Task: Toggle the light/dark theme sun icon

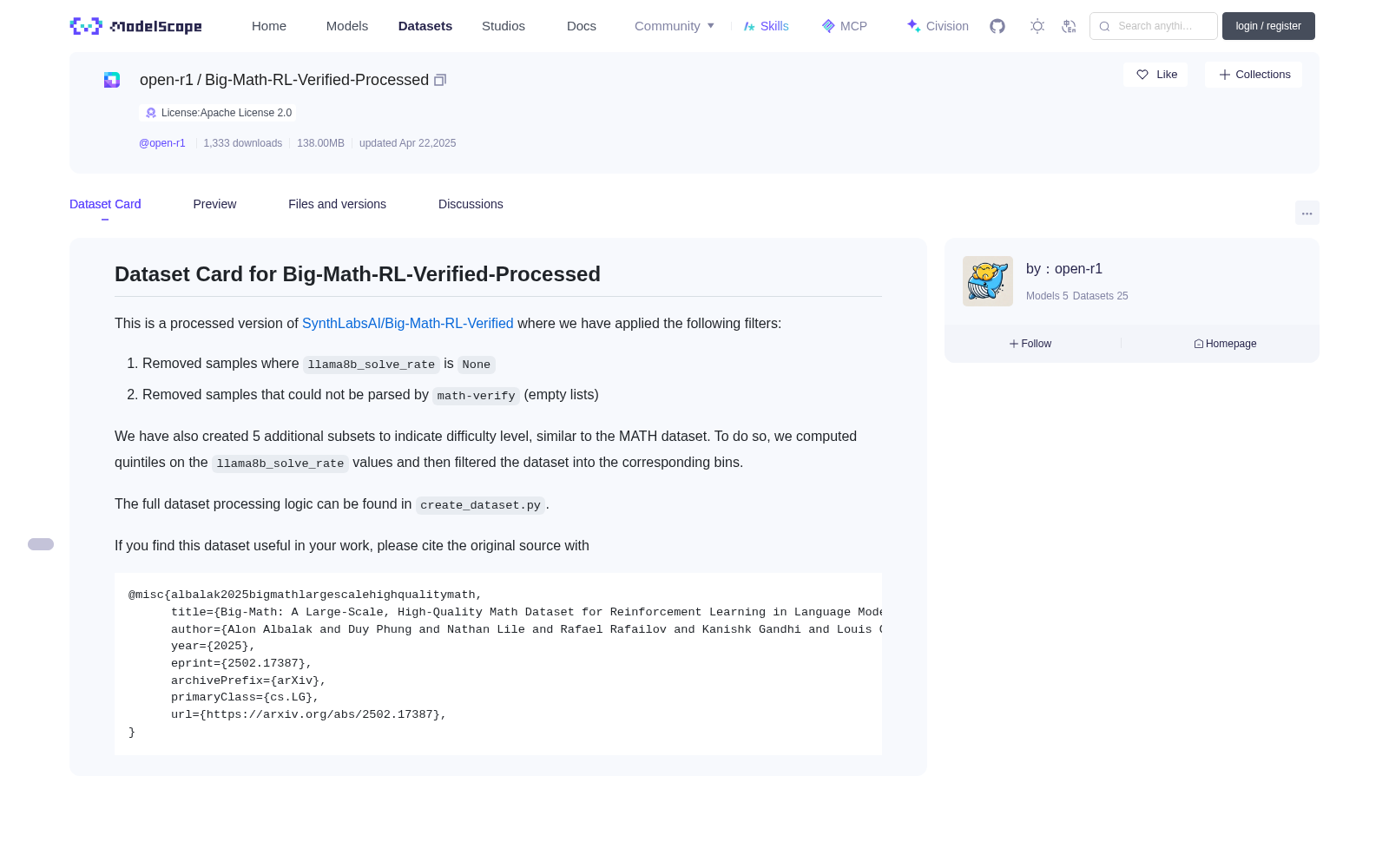Action: pyautogui.click(x=1037, y=26)
